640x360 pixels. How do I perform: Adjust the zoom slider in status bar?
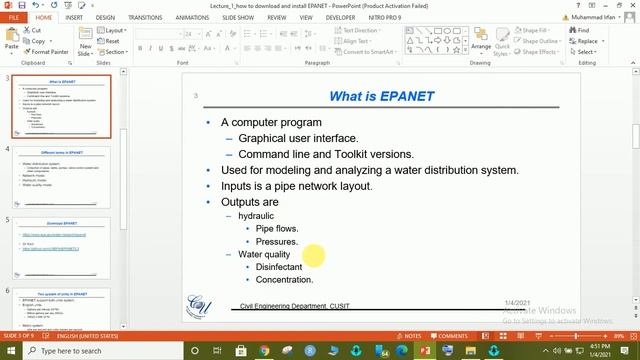576,336
